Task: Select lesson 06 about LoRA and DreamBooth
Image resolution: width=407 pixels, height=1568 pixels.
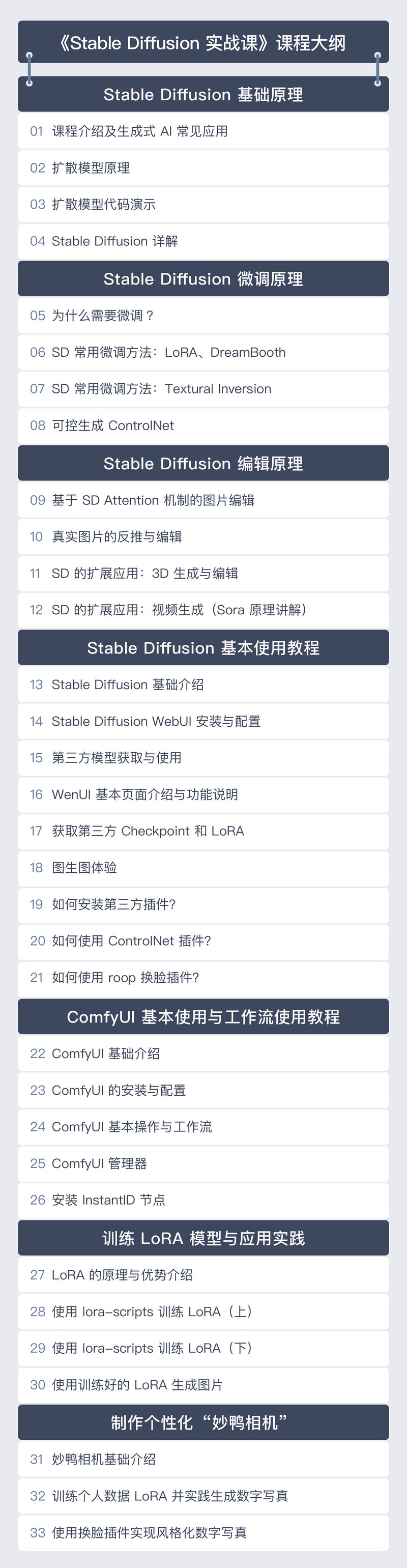Action: click(x=203, y=352)
